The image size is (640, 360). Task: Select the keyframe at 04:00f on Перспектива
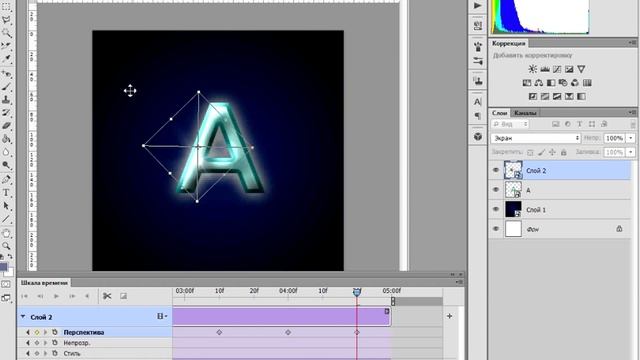[x=288, y=332]
